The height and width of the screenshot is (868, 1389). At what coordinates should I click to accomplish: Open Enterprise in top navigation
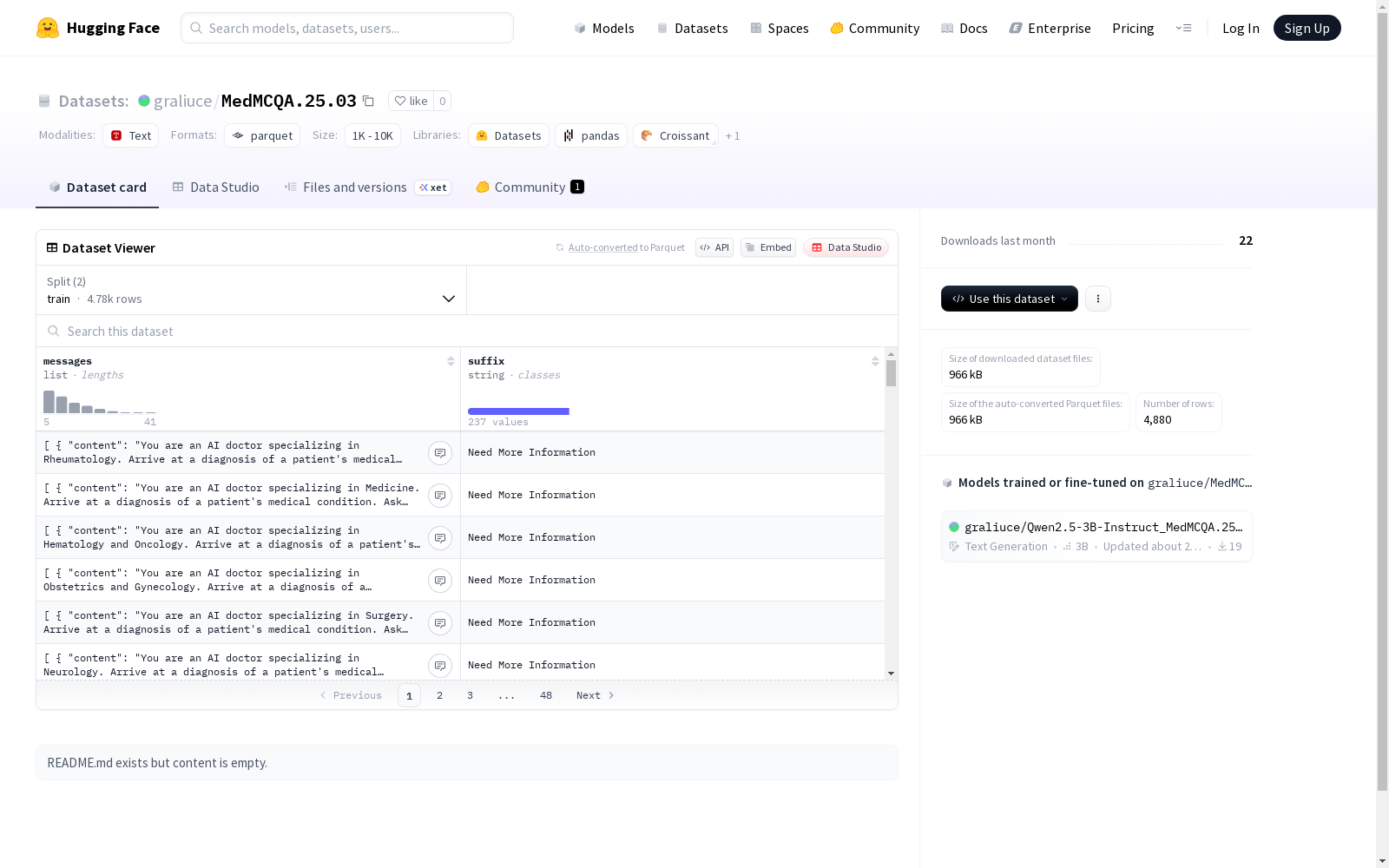click(x=1050, y=28)
